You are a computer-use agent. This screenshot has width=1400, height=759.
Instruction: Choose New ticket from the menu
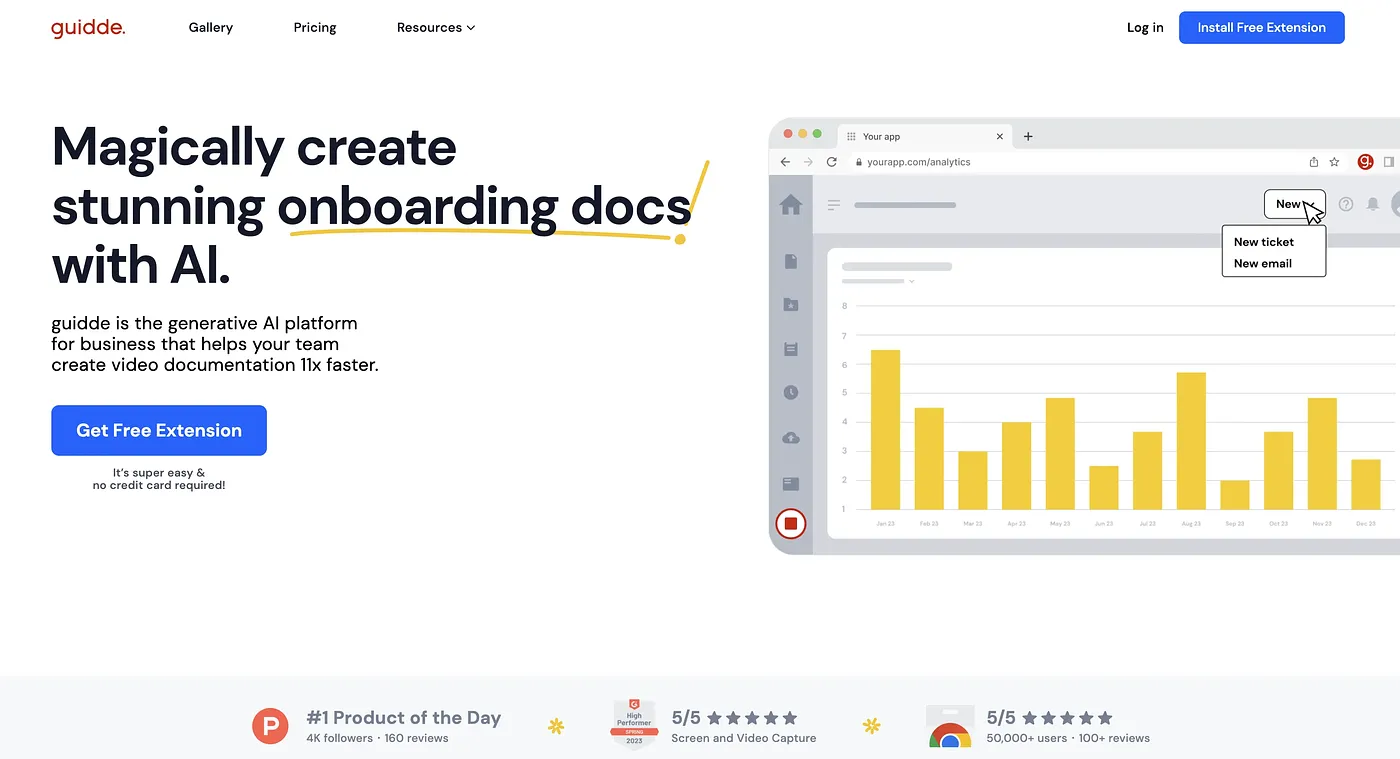pyautogui.click(x=1264, y=242)
